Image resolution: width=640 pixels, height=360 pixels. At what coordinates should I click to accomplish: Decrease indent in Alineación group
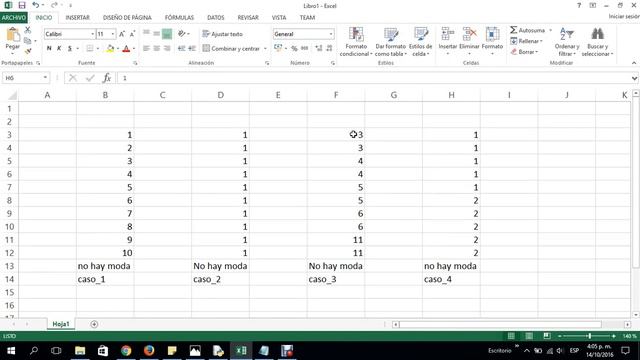pyautogui.click(x=181, y=49)
